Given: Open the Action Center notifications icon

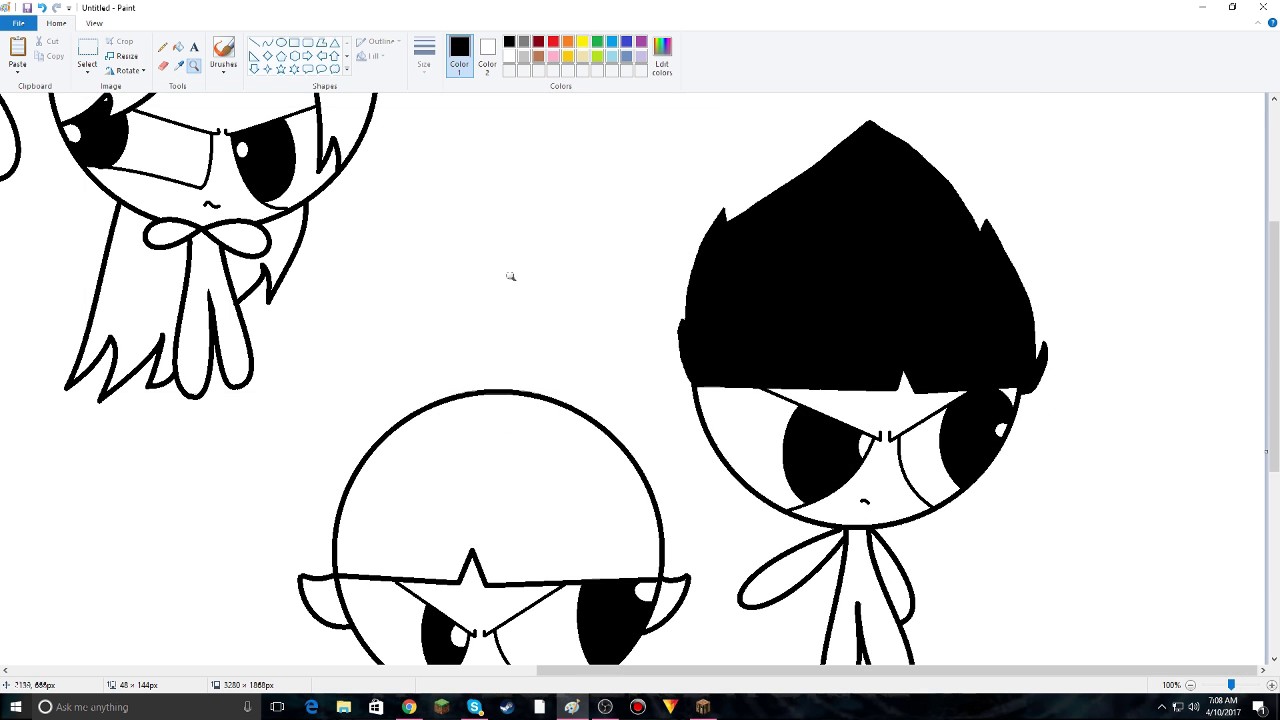Looking at the screenshot, I should click(1261, 707).
